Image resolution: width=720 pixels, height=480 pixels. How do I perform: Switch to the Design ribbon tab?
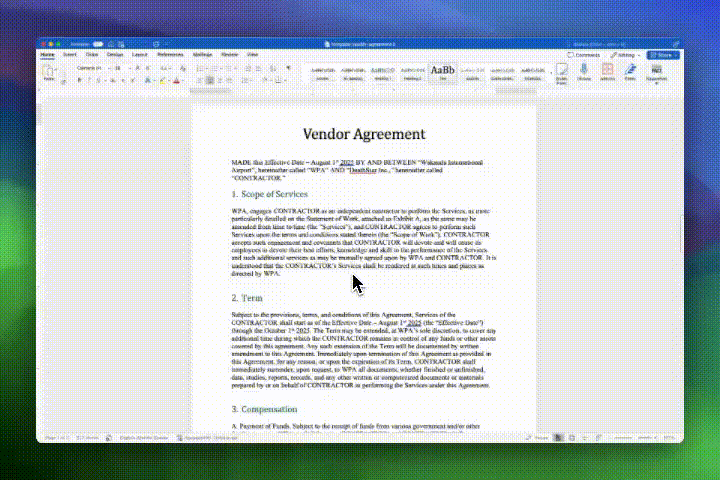115,55
